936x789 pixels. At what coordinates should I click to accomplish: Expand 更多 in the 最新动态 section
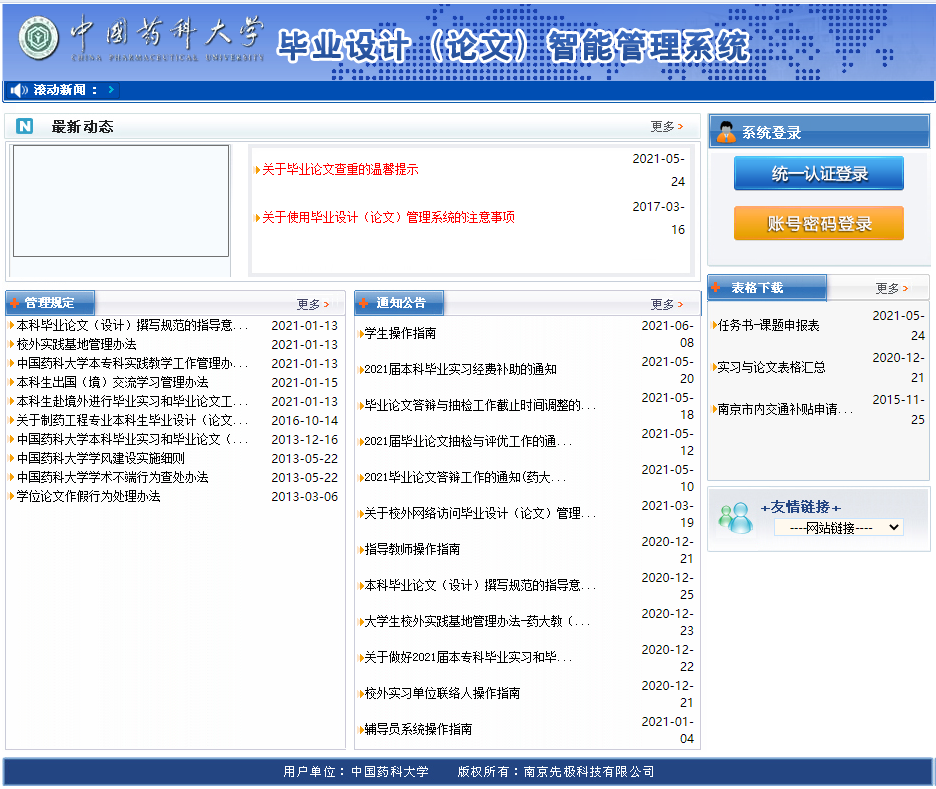point(666,126)
